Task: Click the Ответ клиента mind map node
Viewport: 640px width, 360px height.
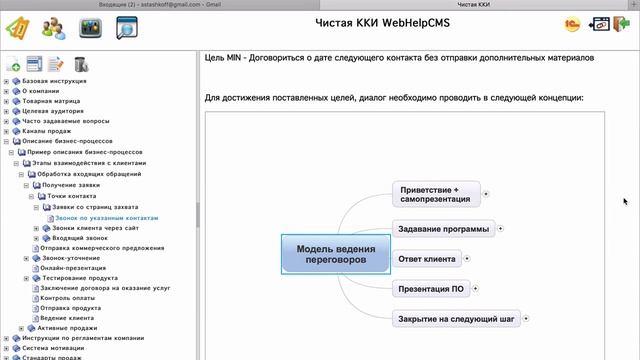Action: click(427, 259)
